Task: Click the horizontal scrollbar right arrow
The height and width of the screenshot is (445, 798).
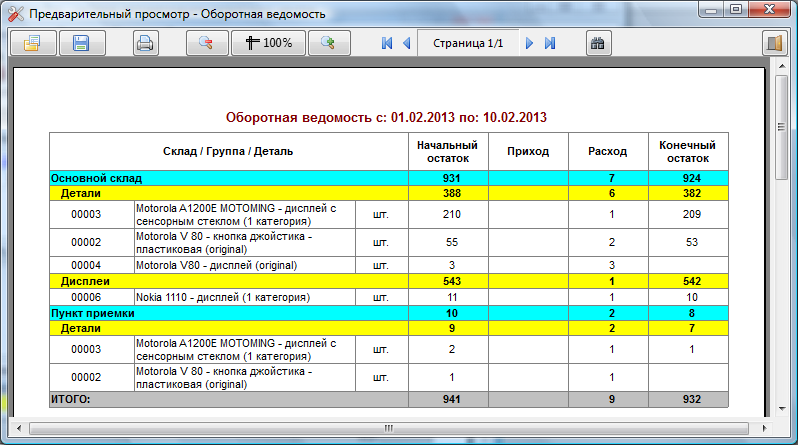Action: pyautogui.click(x=764, y=428)
